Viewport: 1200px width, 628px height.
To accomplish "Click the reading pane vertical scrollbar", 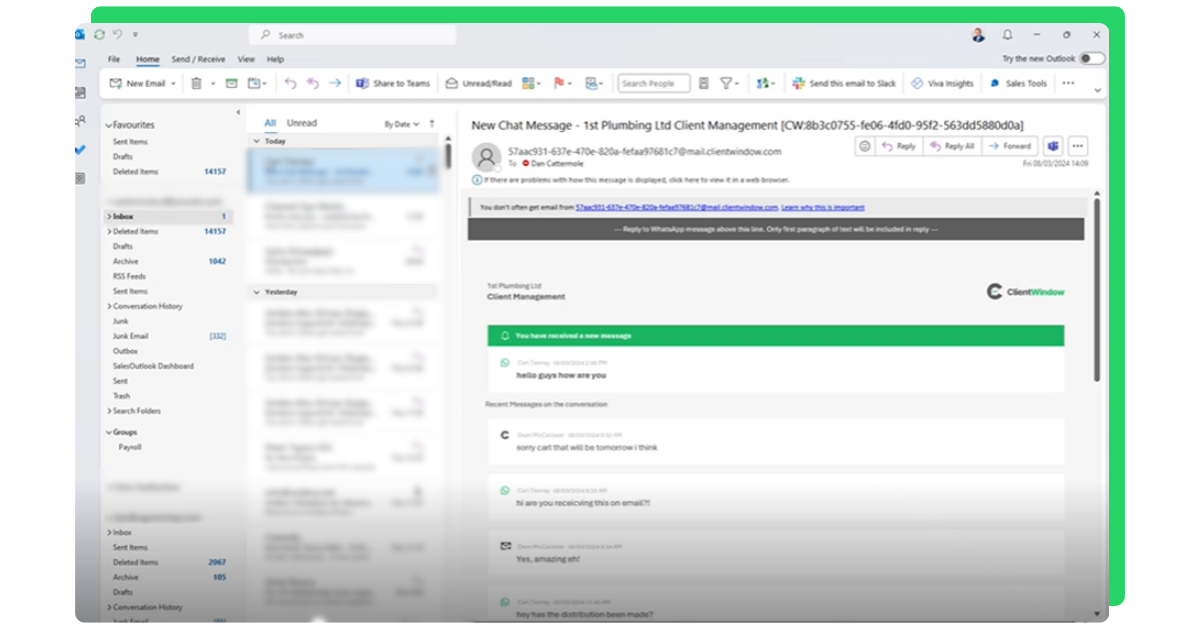I will click(x=1097, y=290).
